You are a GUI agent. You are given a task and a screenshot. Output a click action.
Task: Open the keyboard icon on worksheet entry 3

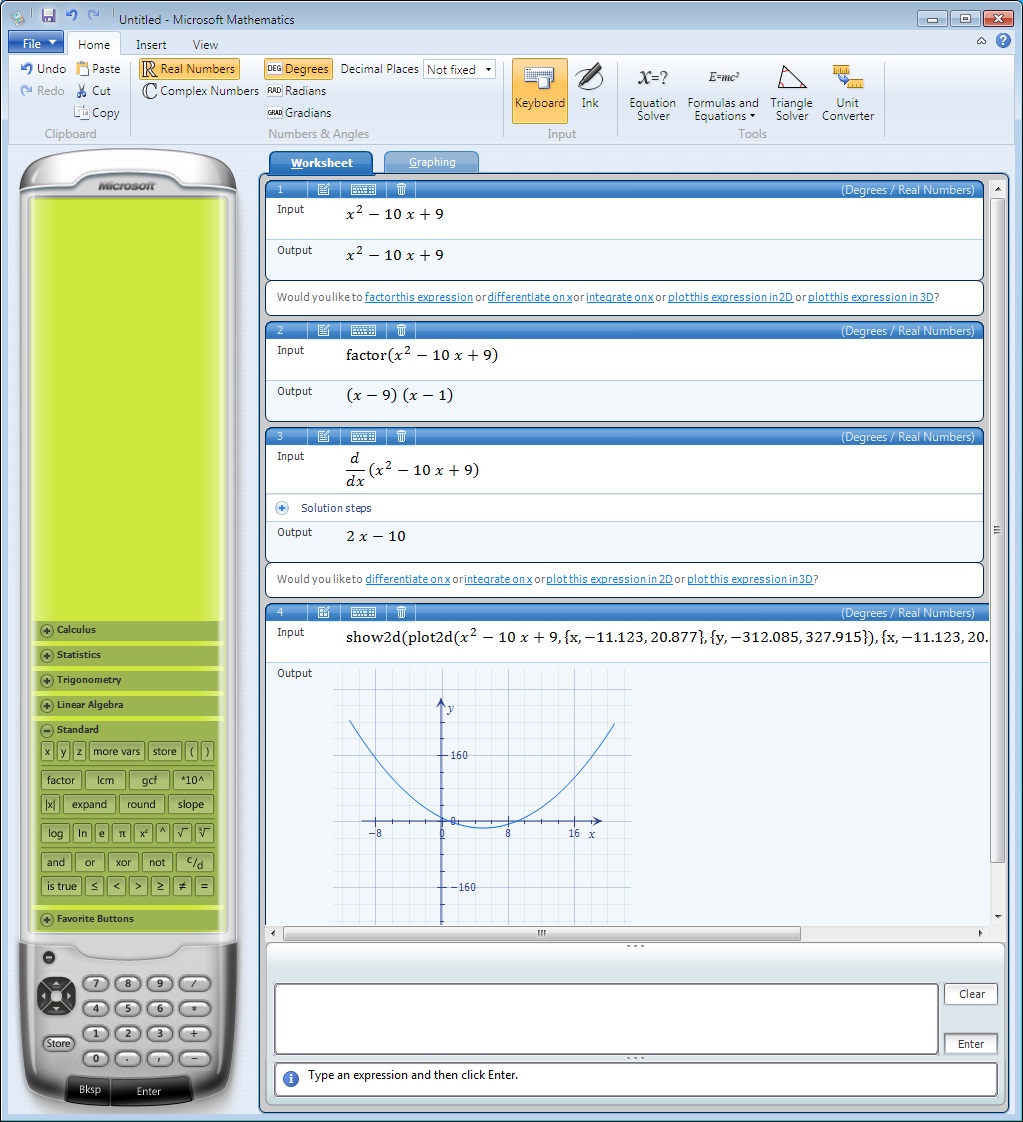(362, 436)
